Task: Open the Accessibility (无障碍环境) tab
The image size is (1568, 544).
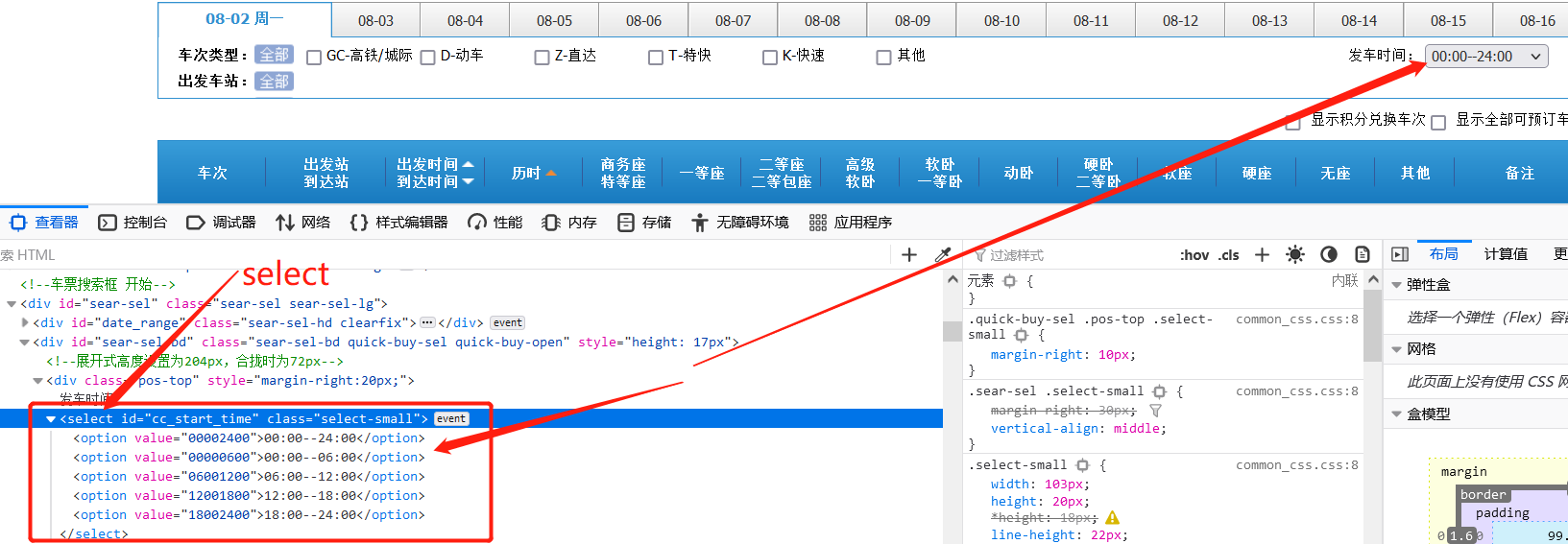Action: click(x=739, y=223)
